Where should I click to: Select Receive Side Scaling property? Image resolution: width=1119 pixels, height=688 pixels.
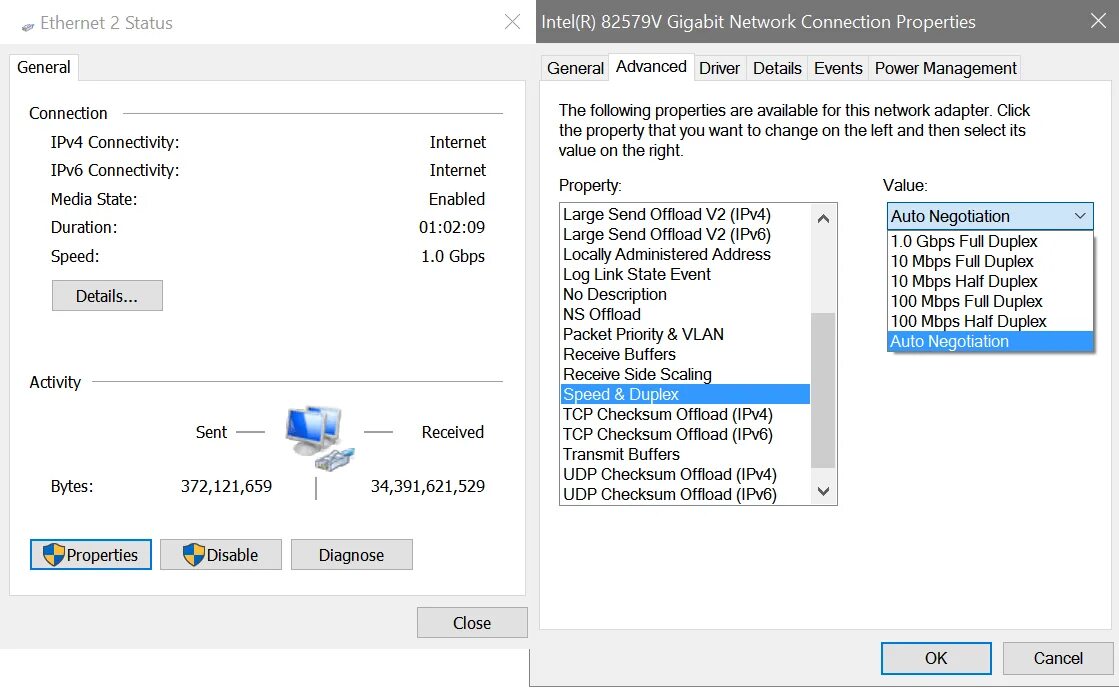[685, 374]
